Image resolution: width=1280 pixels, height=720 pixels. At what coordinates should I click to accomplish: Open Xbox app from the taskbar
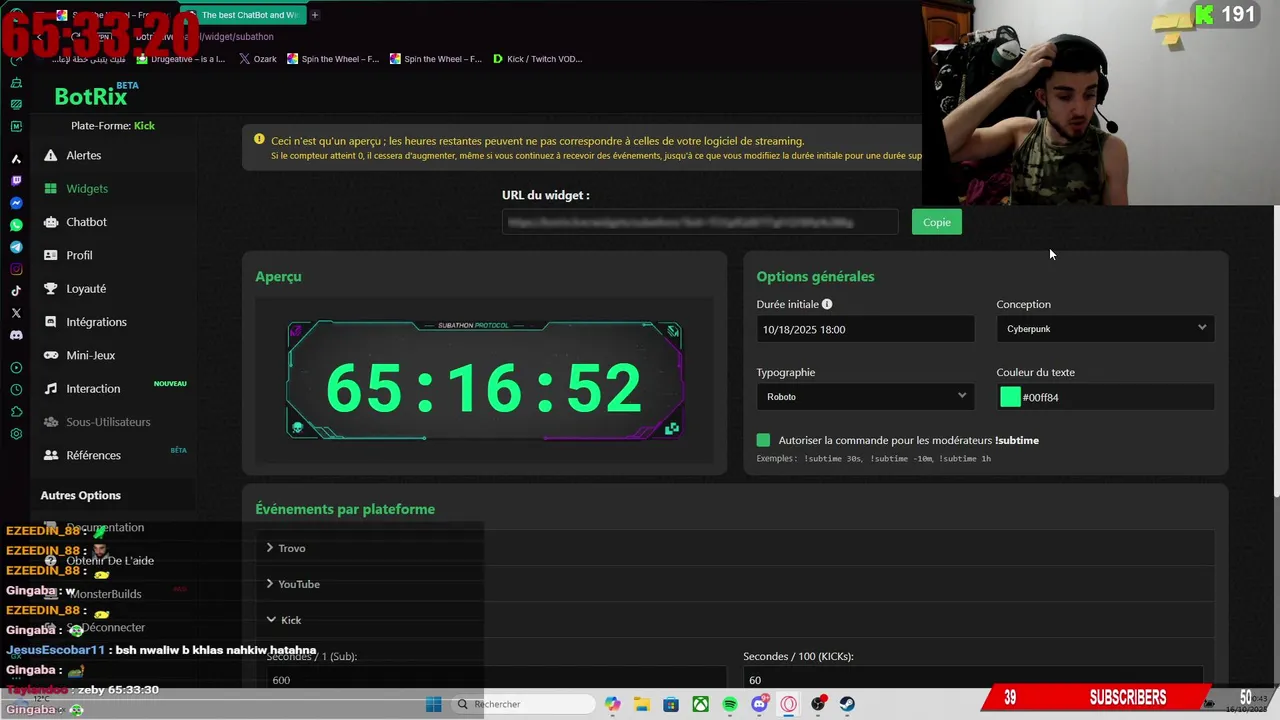(x=701, y=704)
